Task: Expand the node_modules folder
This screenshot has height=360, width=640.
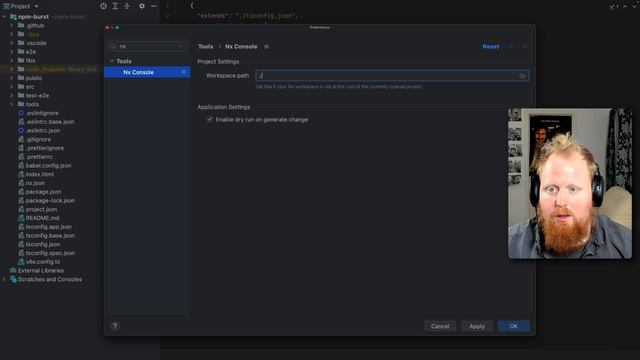Action: click(x=12, y=69)
